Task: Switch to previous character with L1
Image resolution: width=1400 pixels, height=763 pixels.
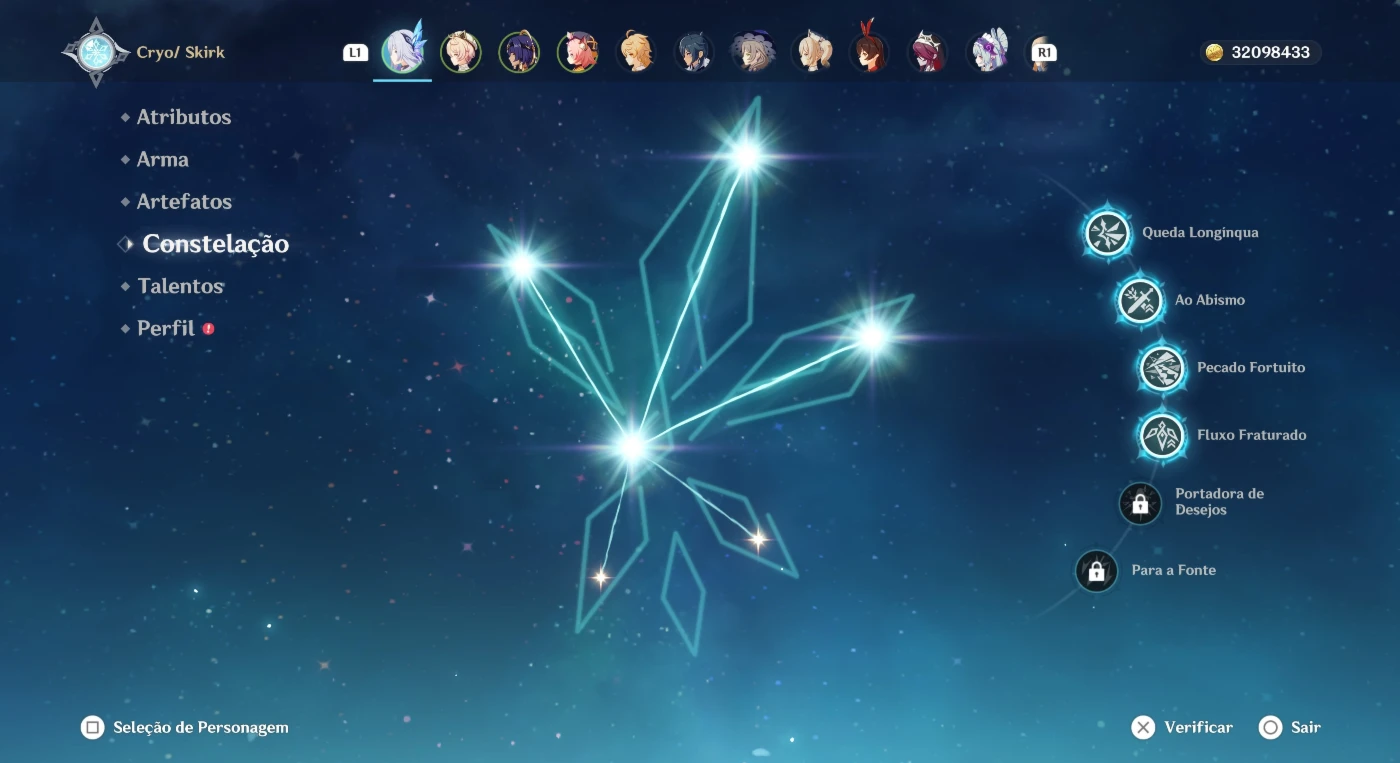Action: (355, 53)
